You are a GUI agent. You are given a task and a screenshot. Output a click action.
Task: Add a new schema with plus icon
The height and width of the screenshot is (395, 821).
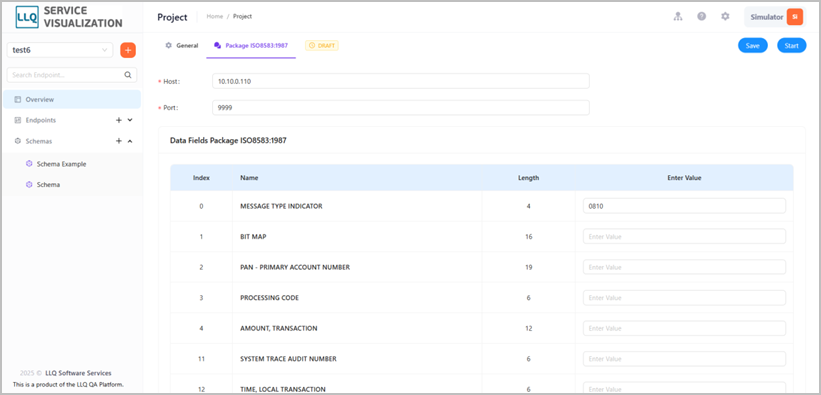[119, 141]
